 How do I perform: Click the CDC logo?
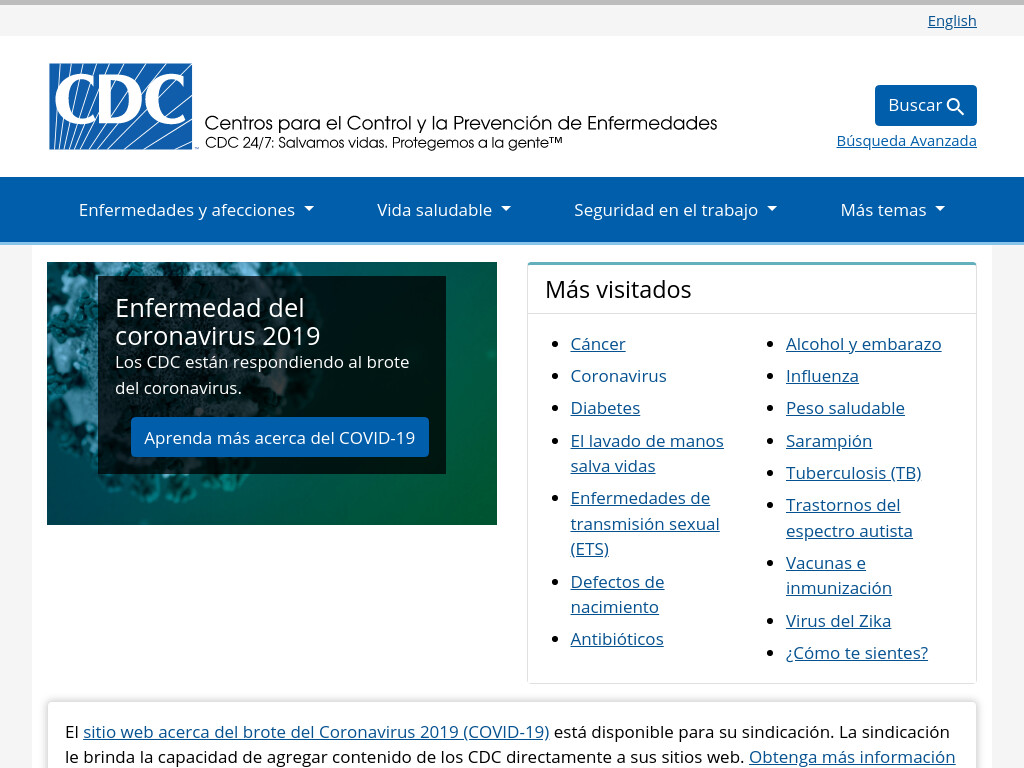[x=121, y=106]
